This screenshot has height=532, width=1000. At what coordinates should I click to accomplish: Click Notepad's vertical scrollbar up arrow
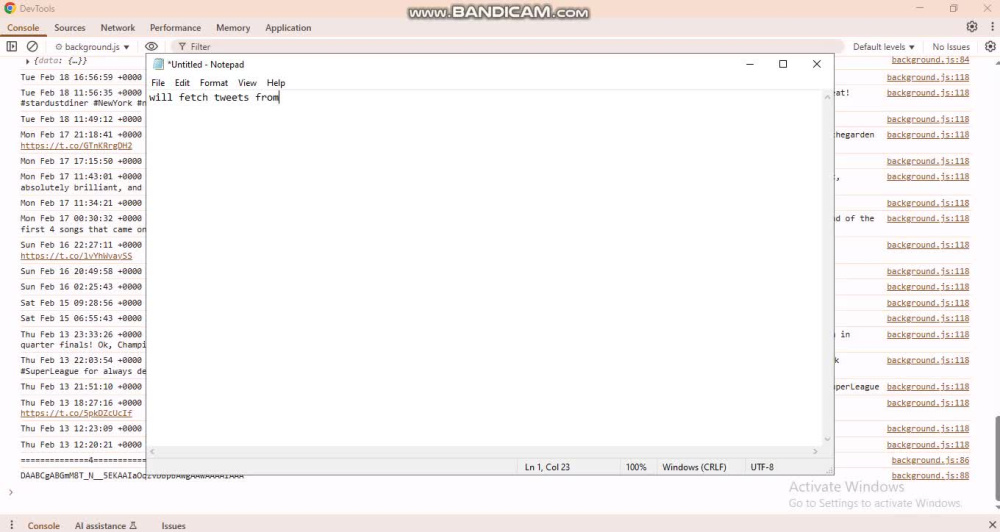827,96
